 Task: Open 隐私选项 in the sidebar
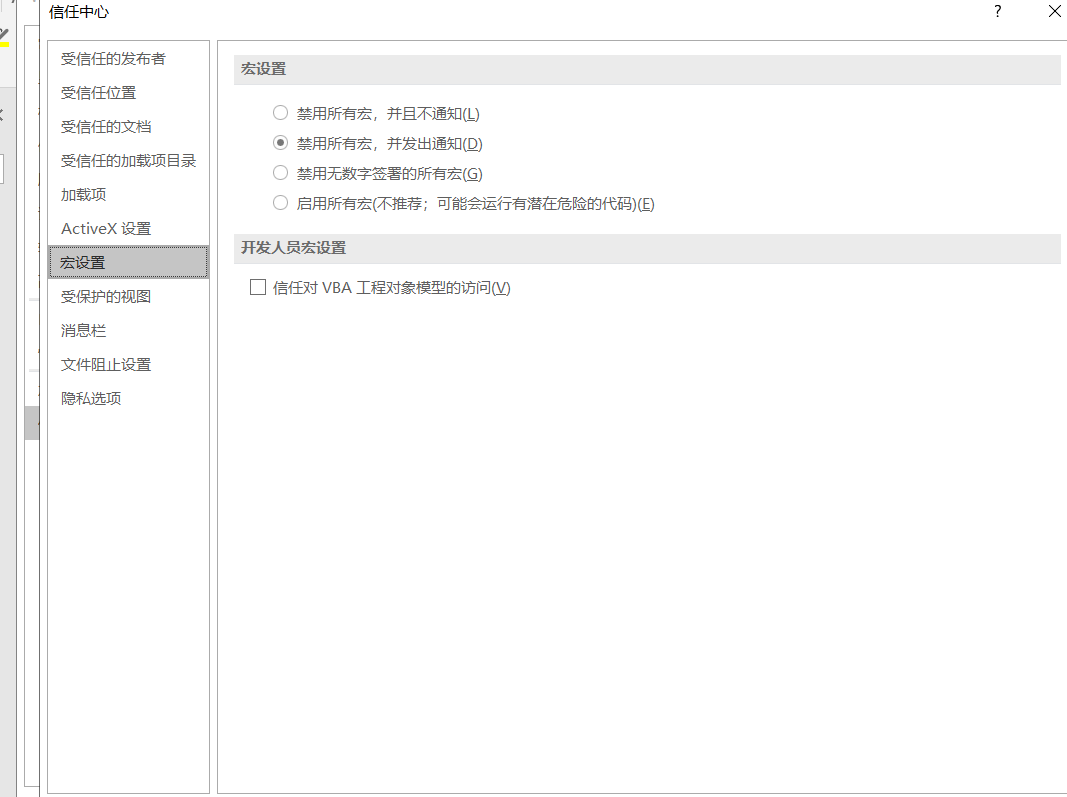coord(91,399)
